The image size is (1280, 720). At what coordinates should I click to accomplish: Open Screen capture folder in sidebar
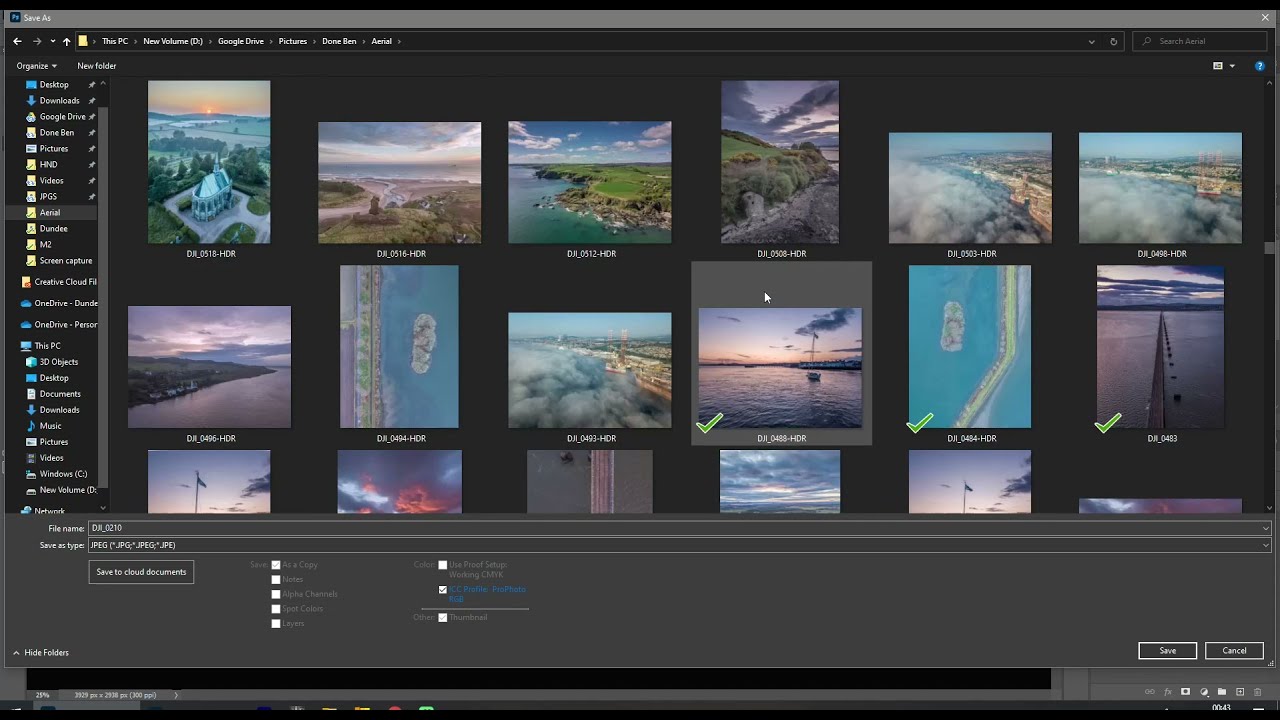58,261
